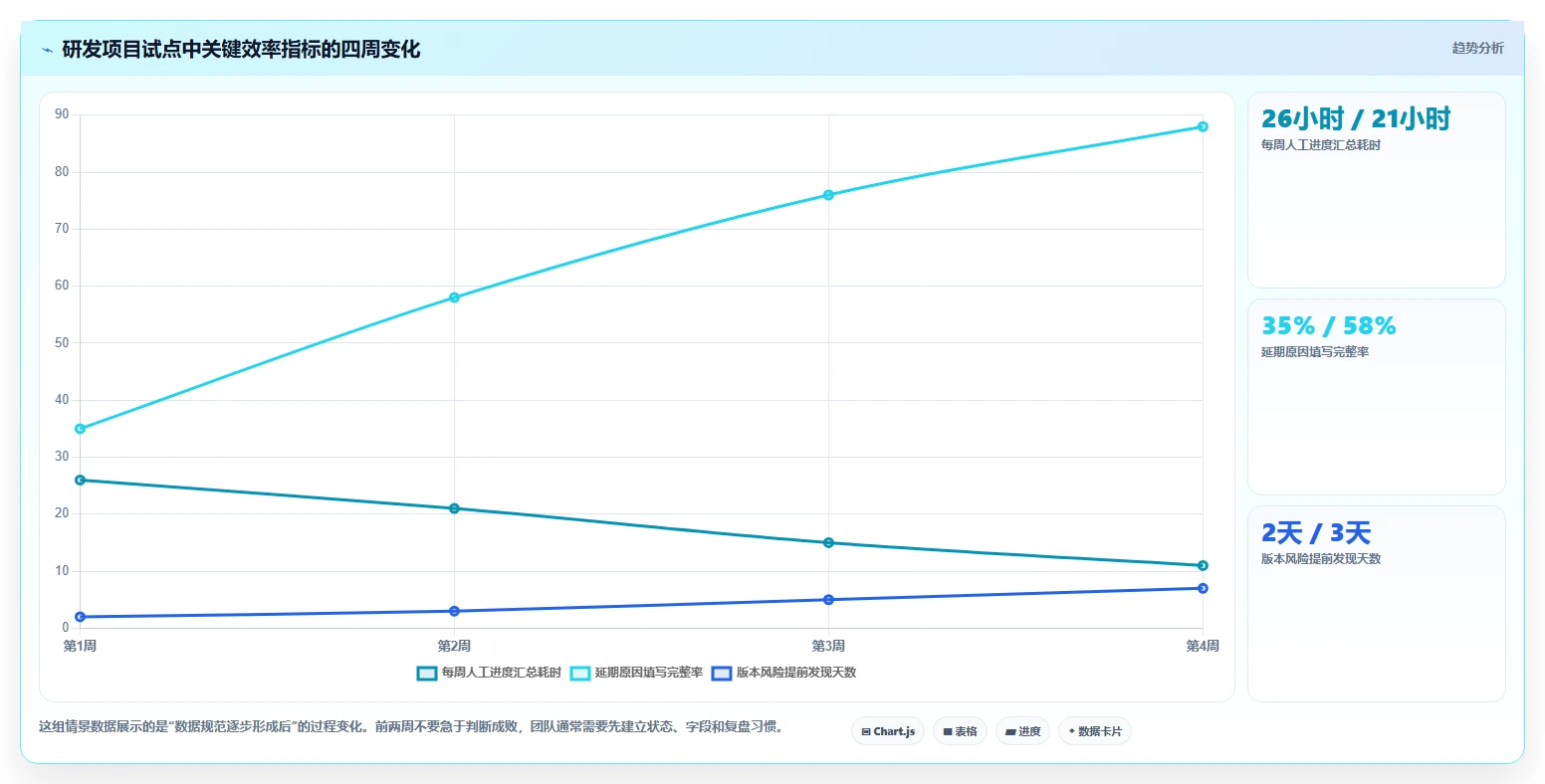Click the 每周人工进度汇总耗时 legend text
This screenshot has width=1545, height=784.
(502, 673)
